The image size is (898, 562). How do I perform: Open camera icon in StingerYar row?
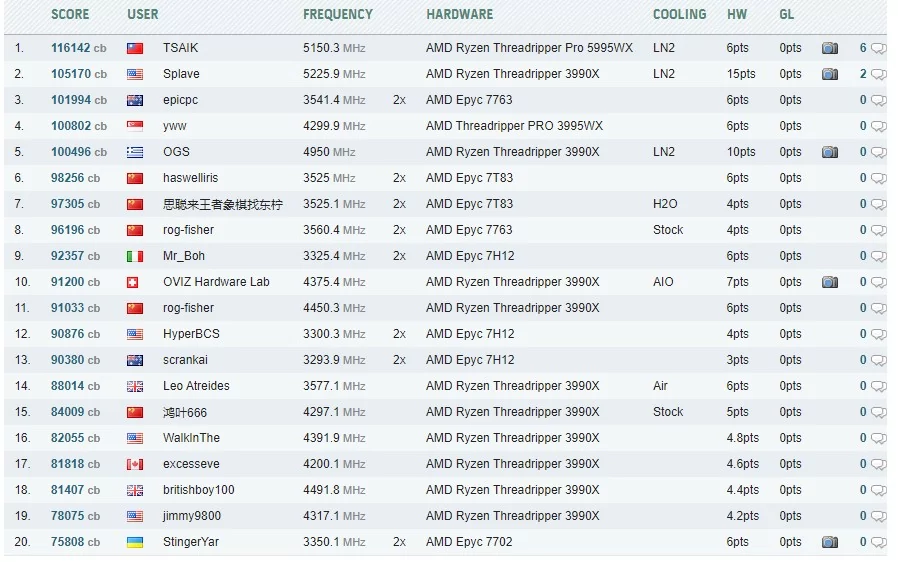(x=830, y=542)
